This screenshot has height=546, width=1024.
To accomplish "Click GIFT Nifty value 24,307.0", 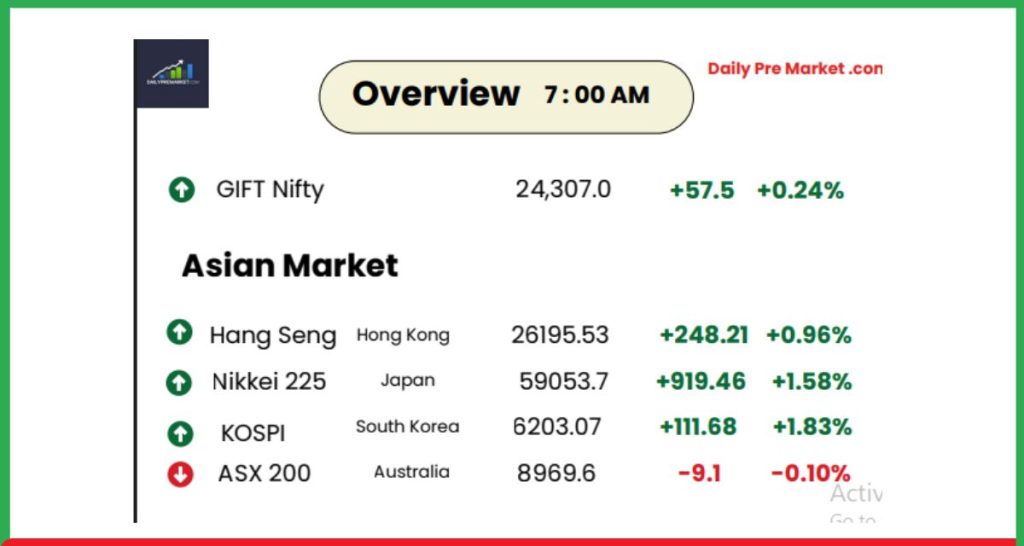I will click(x=563, y=189).
